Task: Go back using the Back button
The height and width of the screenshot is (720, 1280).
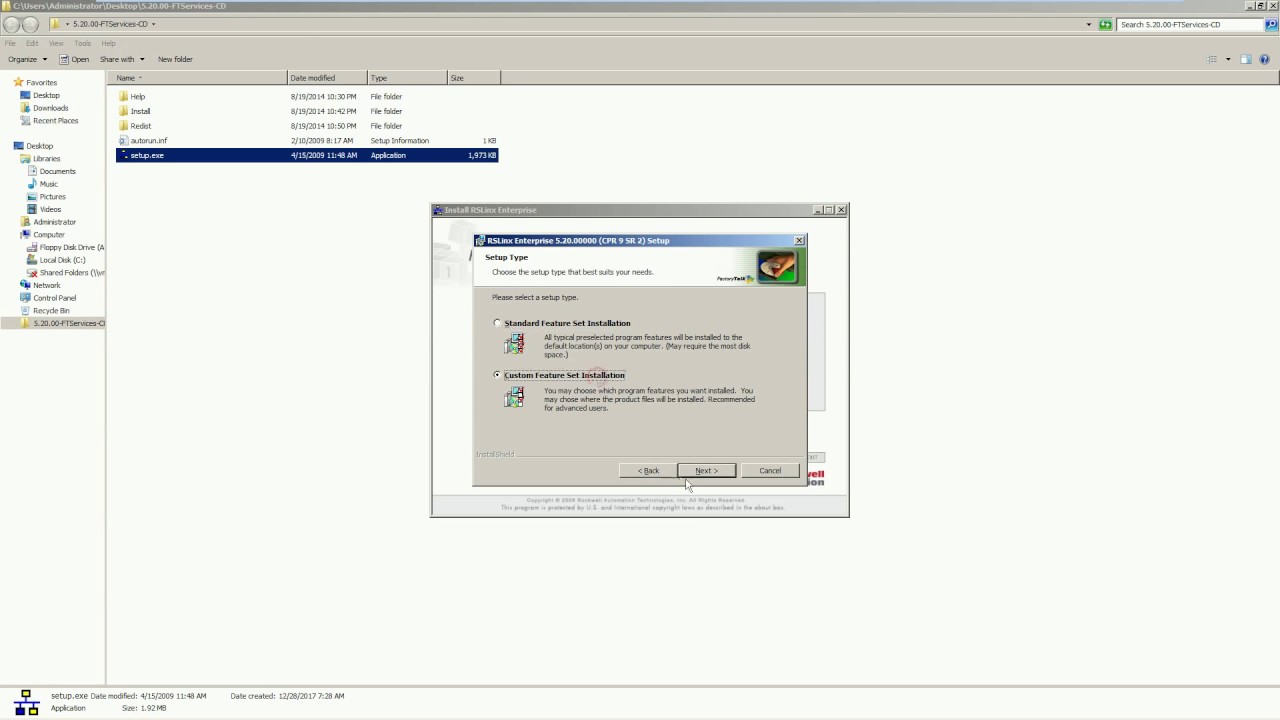Action: click(648, 470)
